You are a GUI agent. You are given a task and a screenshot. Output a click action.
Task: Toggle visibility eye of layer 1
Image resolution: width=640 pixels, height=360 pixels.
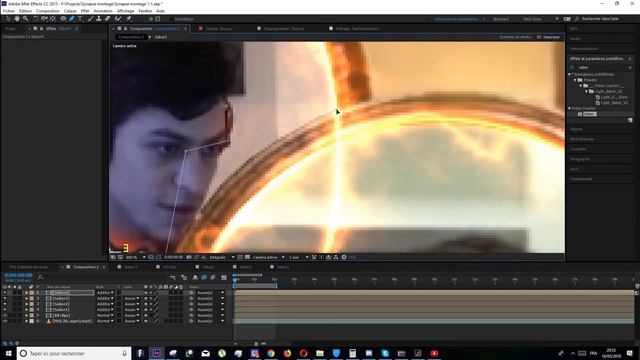point(5,293)
